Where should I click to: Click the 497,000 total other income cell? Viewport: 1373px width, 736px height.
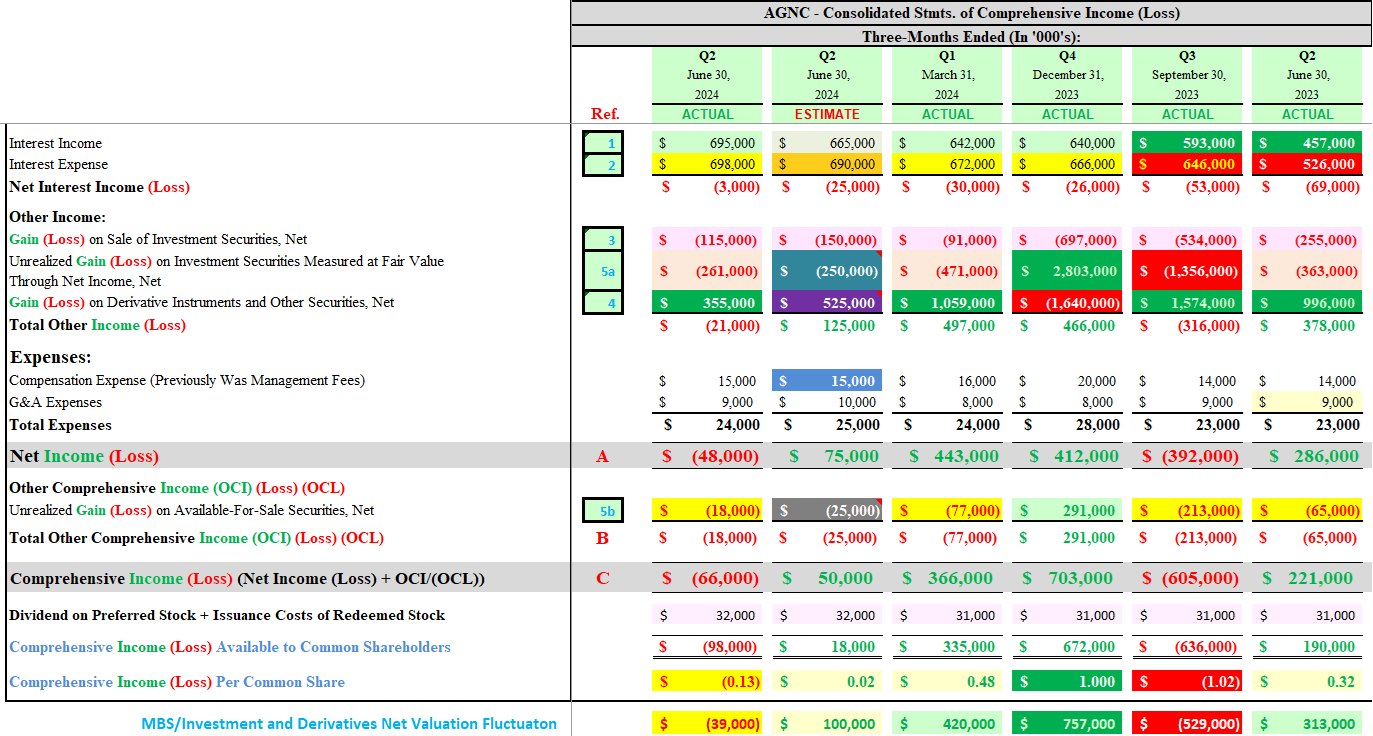coord(947,325)
